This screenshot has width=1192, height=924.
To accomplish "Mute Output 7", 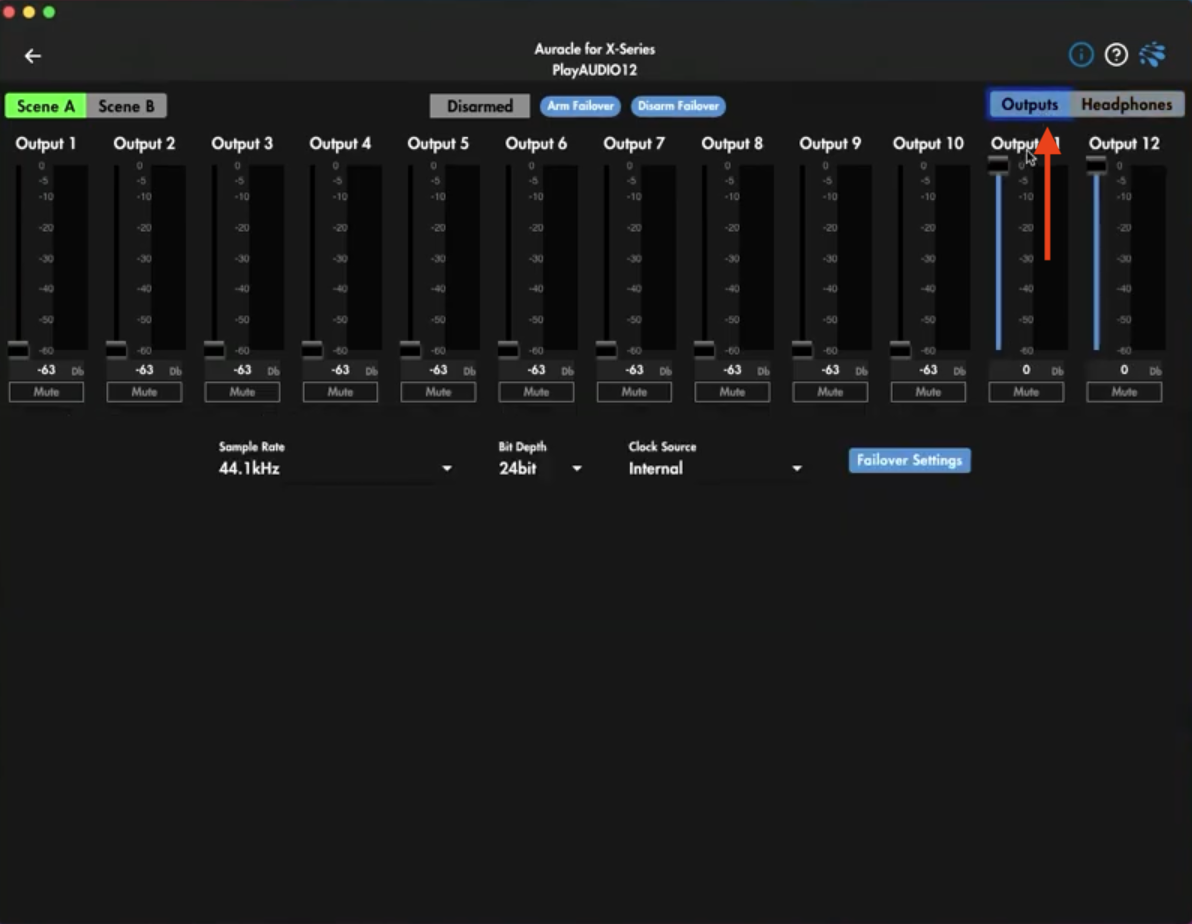I will [634, 391].
